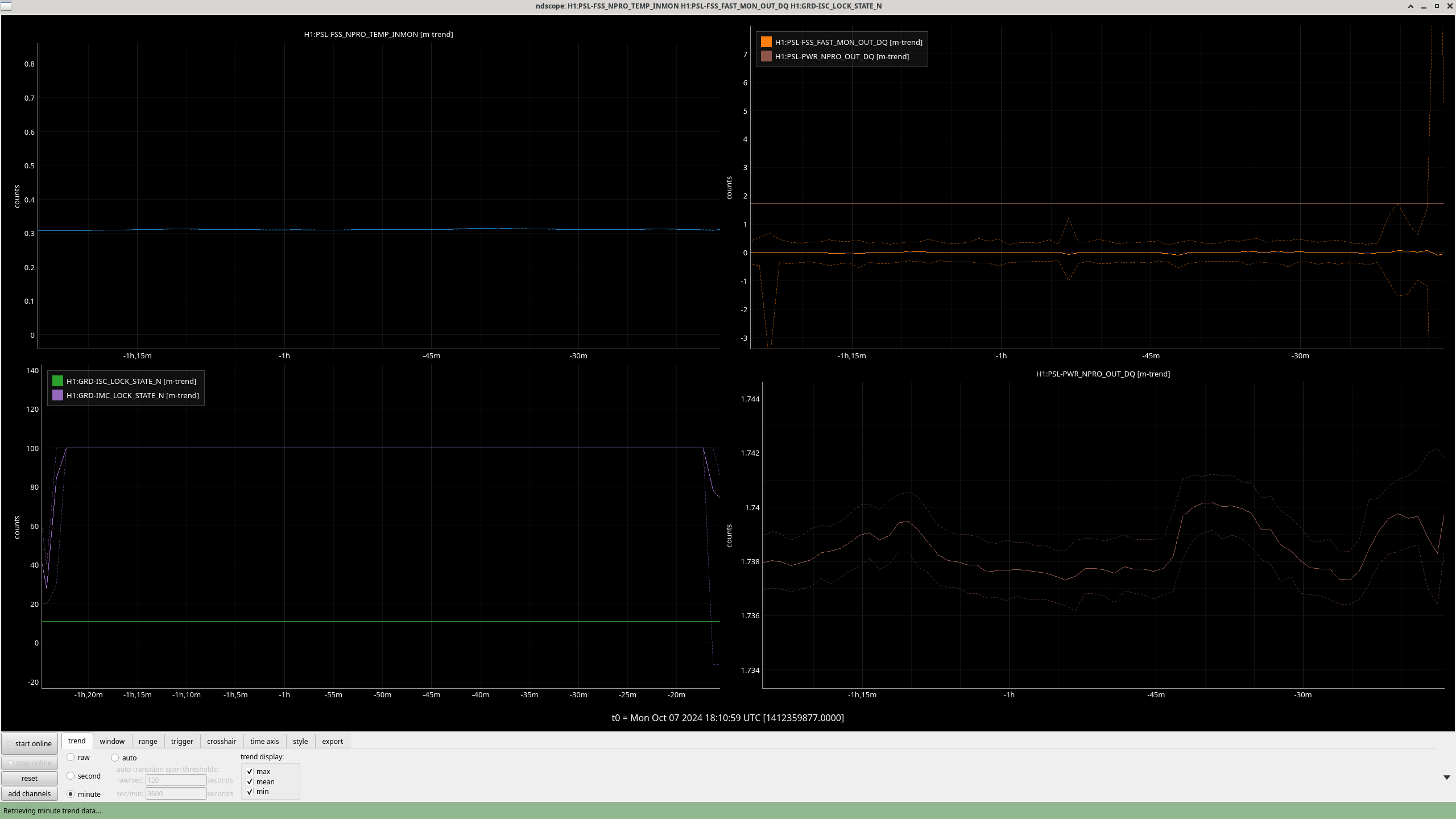Screen dimensions: 1456x819
Task: Select the crosshair tab
Action: [x=221, y=742]
